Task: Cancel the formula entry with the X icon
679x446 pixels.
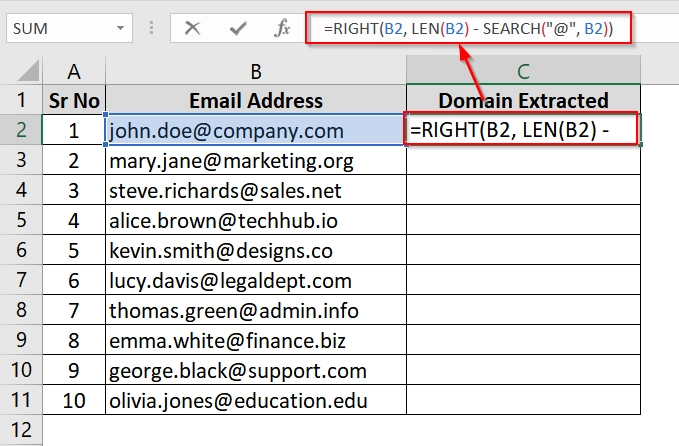Action: tap(192, 29)
